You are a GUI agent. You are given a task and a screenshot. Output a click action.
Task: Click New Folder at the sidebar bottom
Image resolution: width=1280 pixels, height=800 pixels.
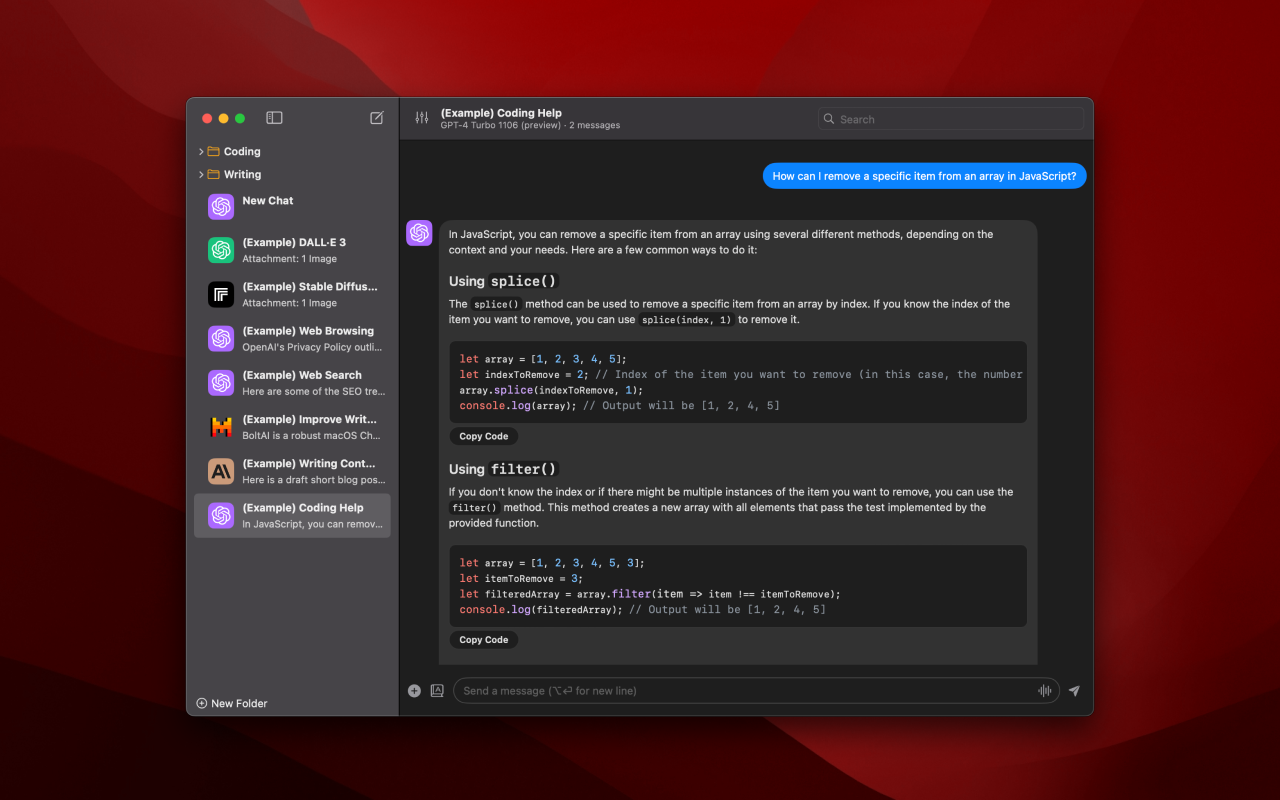pyautogui.click(x=231, y=703)
